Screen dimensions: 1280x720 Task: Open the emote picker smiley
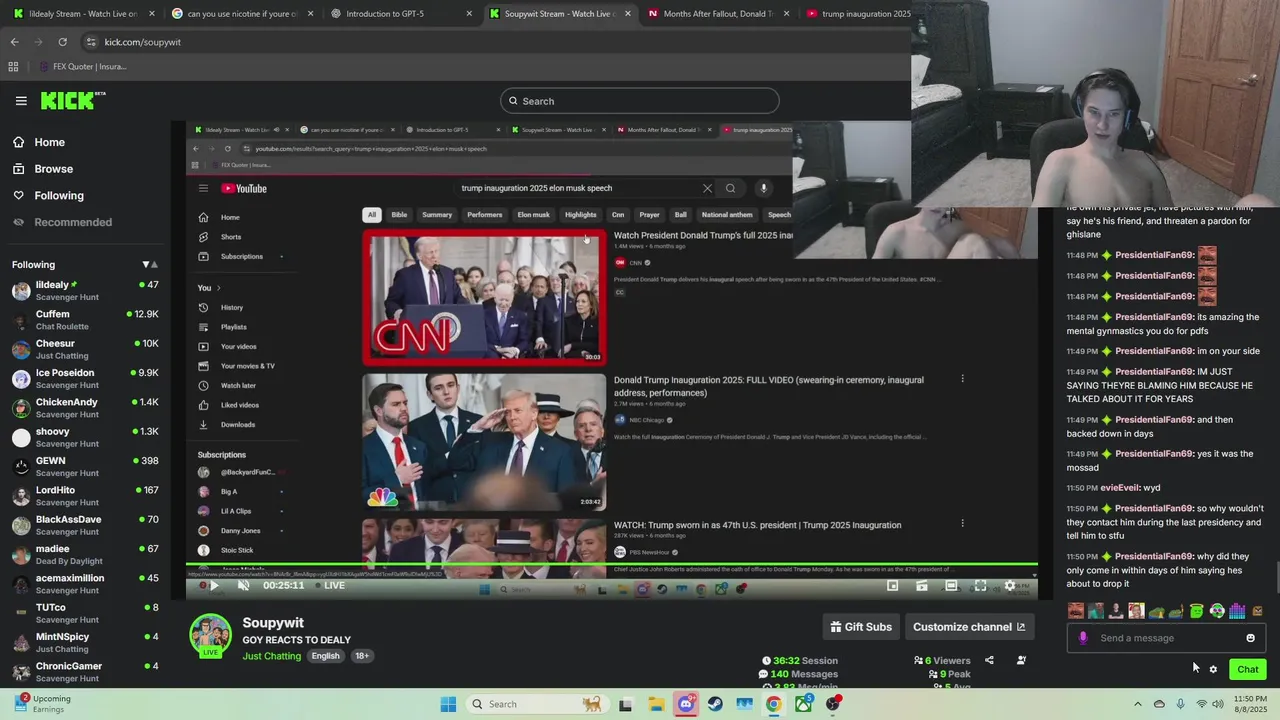tap(1250, 638)
